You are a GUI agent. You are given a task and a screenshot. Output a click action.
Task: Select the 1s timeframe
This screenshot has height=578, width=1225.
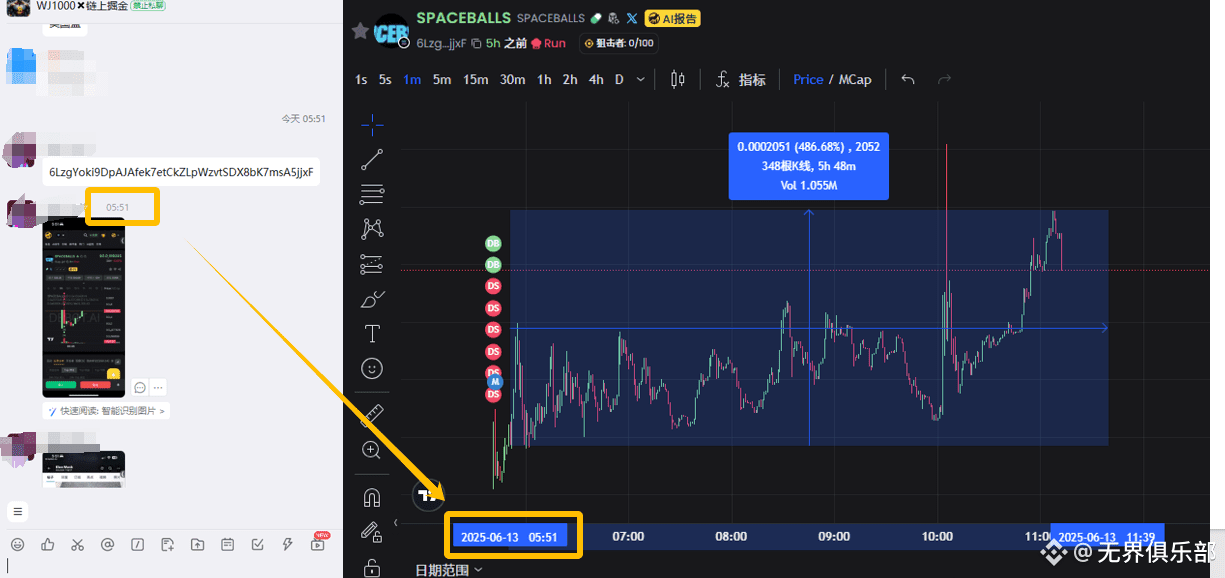(x=361, y=80)
